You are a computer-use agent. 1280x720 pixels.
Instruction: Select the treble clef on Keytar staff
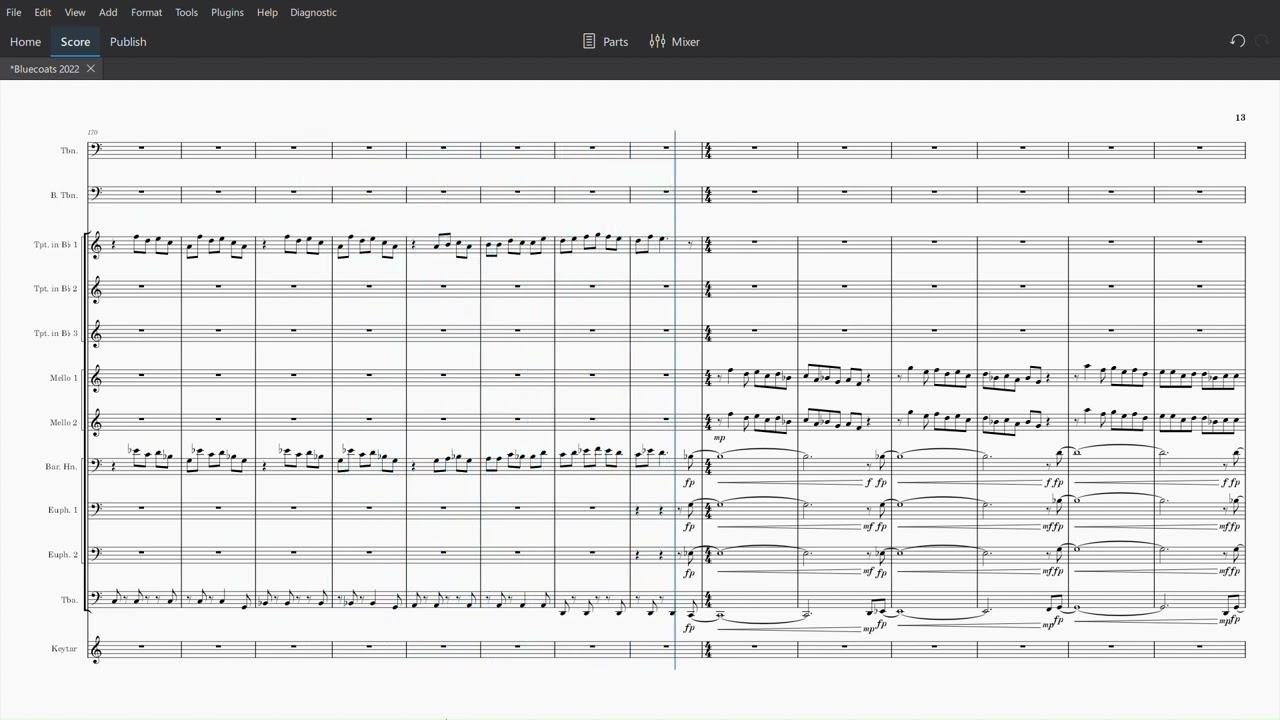point(97,650)
